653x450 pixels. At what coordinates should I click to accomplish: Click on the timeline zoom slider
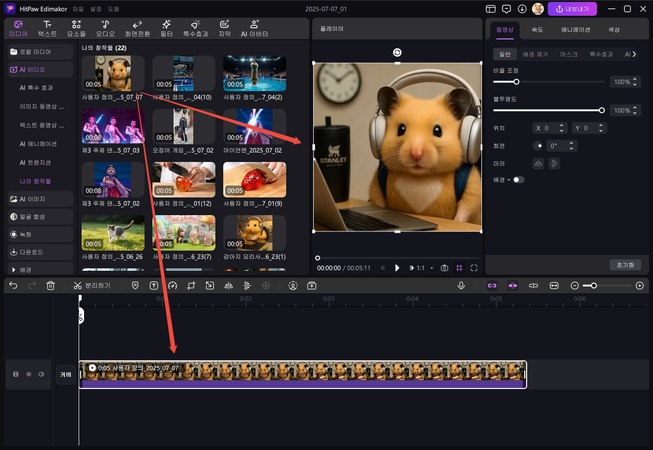[607, 286]
